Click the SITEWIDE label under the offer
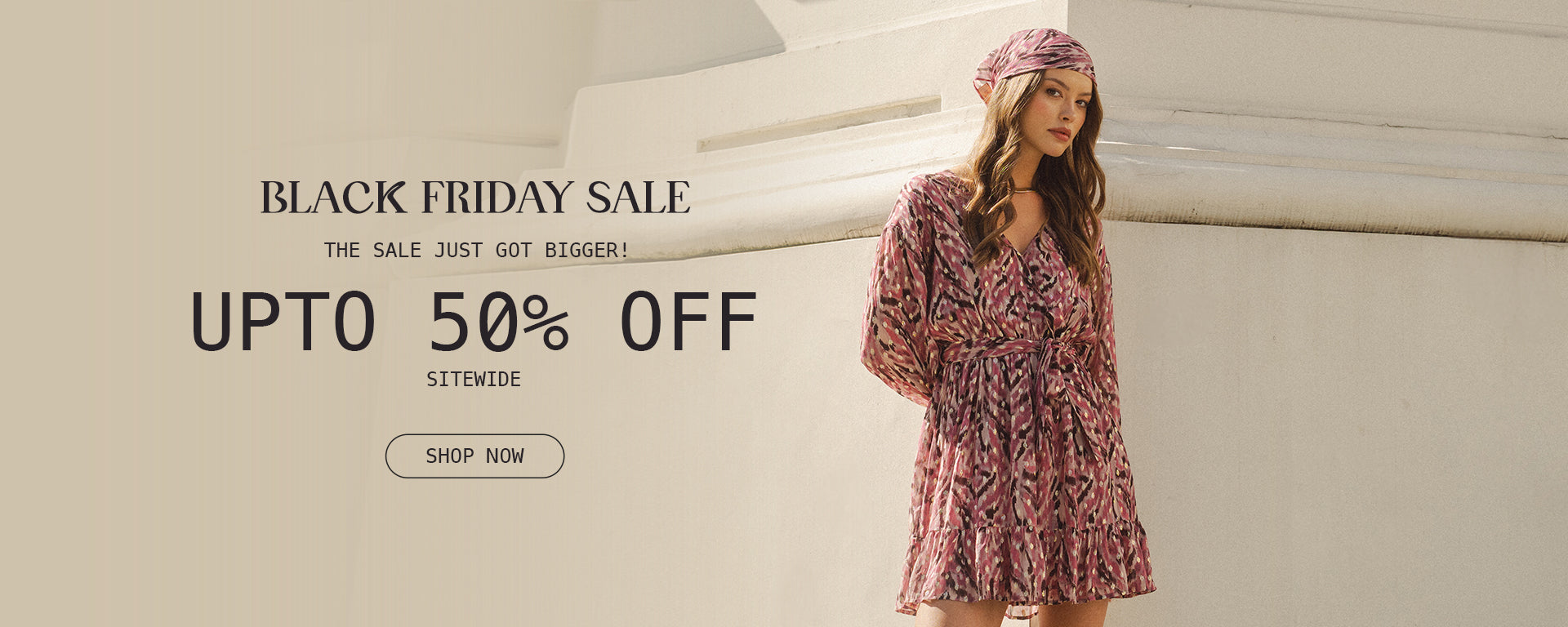 coord(474,379)
